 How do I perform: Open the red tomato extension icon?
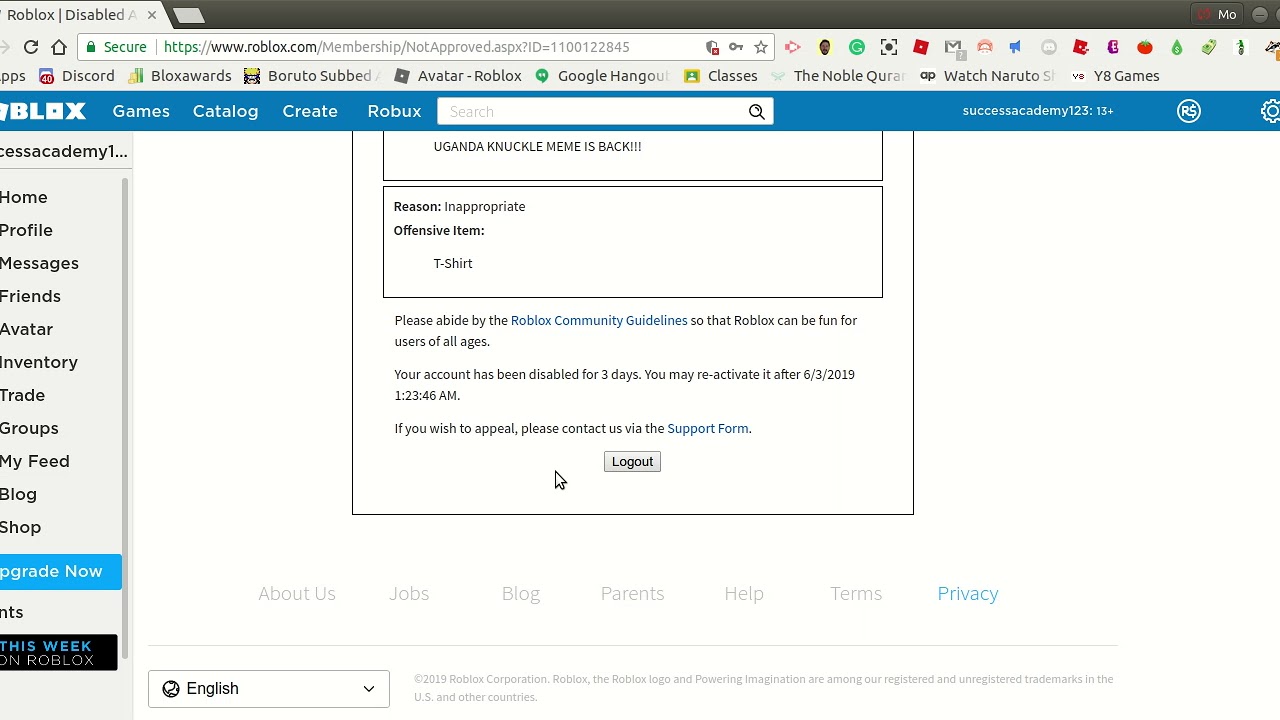point(1145,47)
